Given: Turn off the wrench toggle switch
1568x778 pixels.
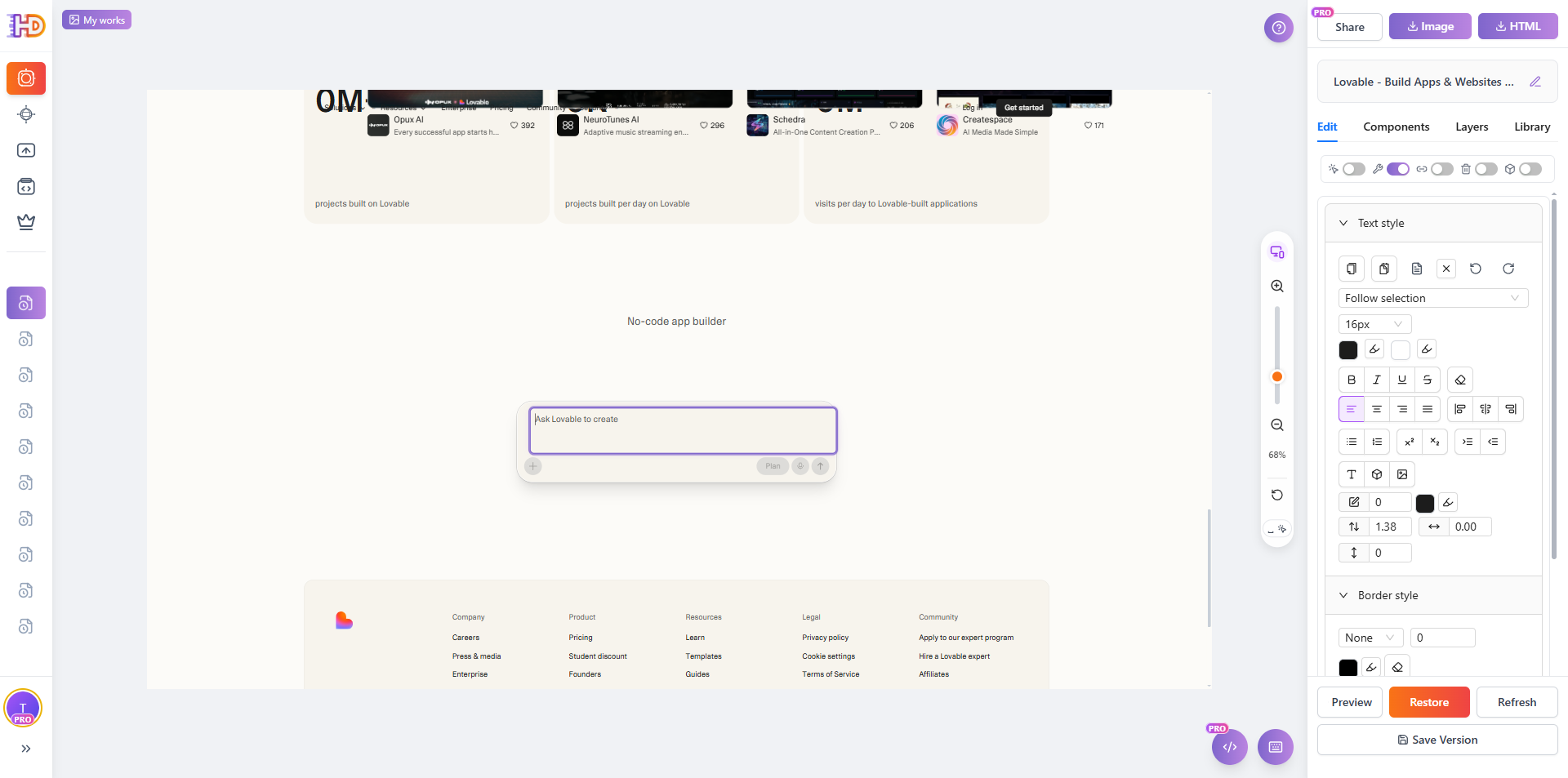Looking at the screenshot, I should (x=1397, y=169).
